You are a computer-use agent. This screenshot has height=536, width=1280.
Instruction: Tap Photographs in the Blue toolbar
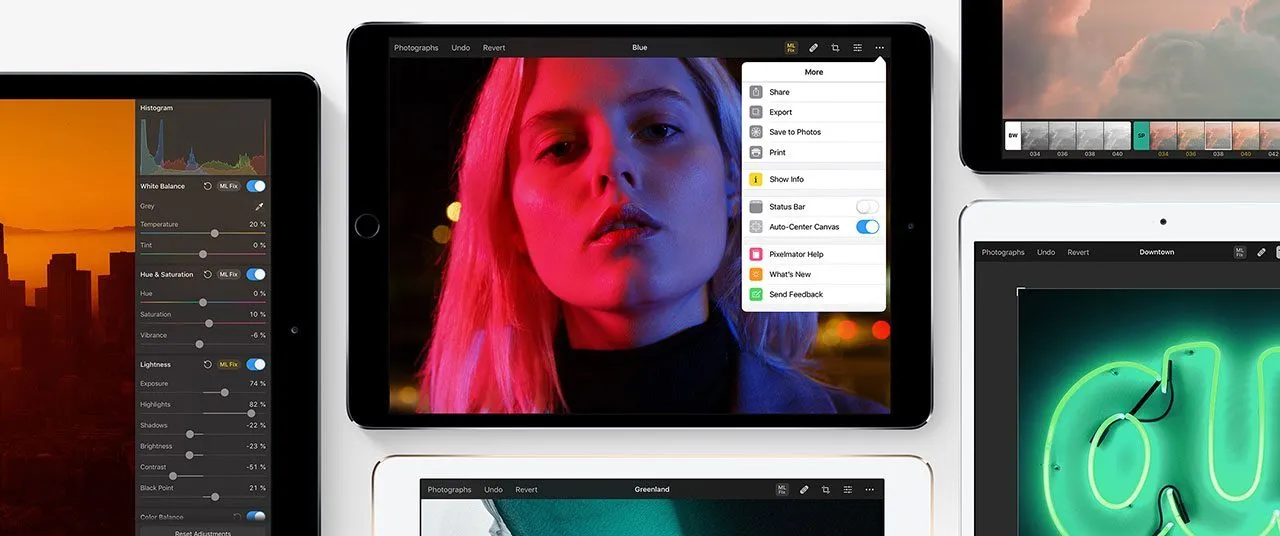point(416,48)
